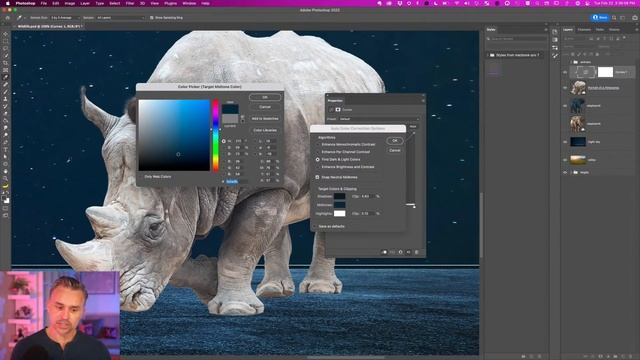Screen dimensions: 640x360
Task: Click the Share button
Action: tap(600, 18)
